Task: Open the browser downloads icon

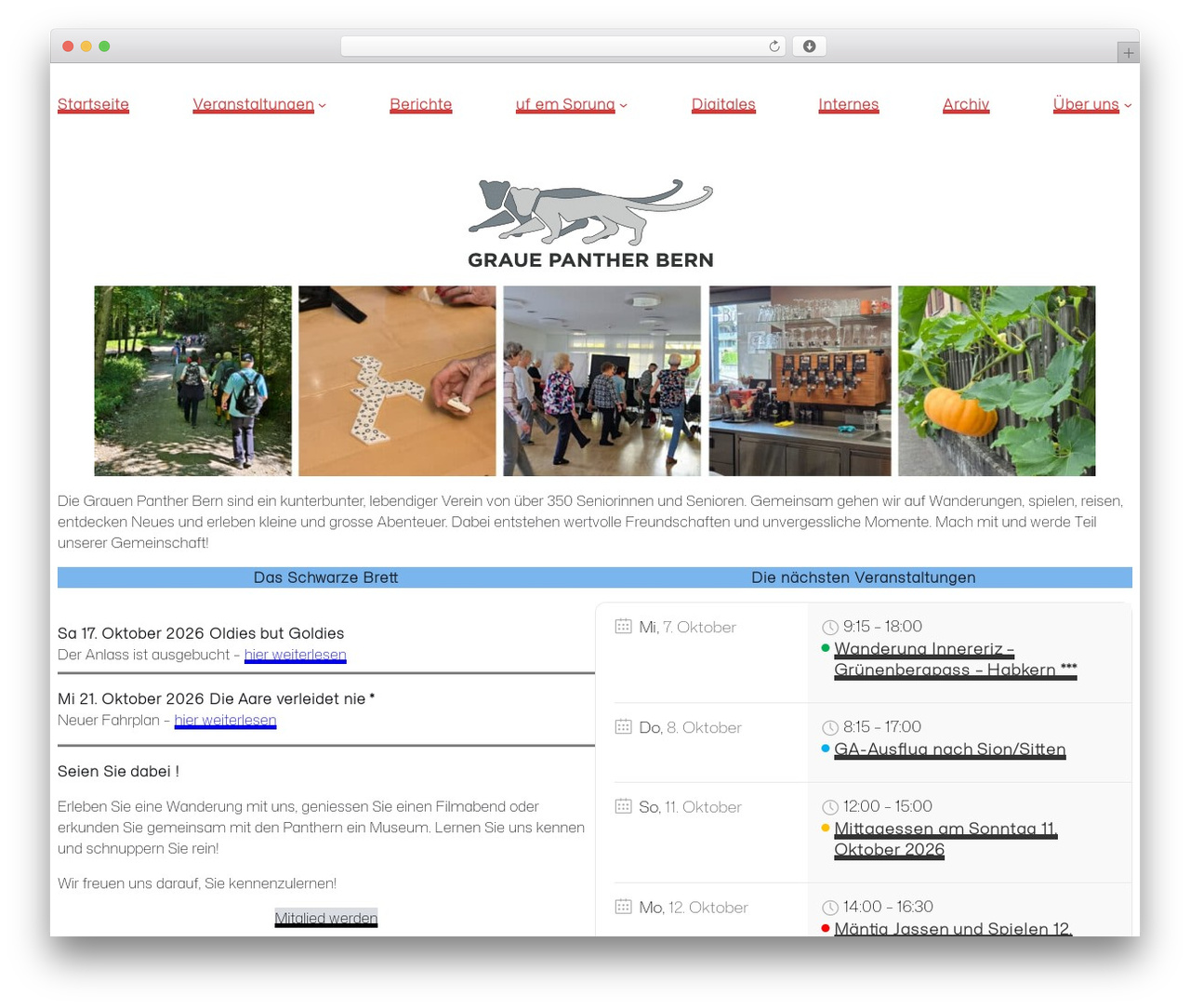Action: (x=809, y=46)
